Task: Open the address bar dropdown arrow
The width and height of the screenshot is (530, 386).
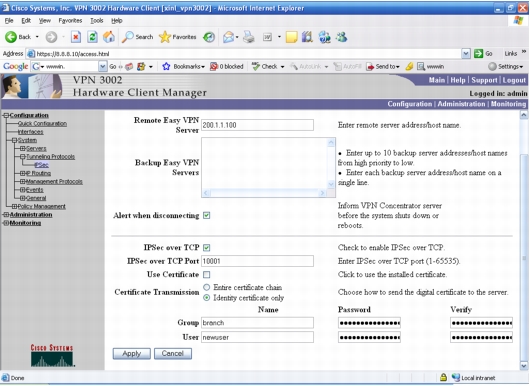Action: 466,53
